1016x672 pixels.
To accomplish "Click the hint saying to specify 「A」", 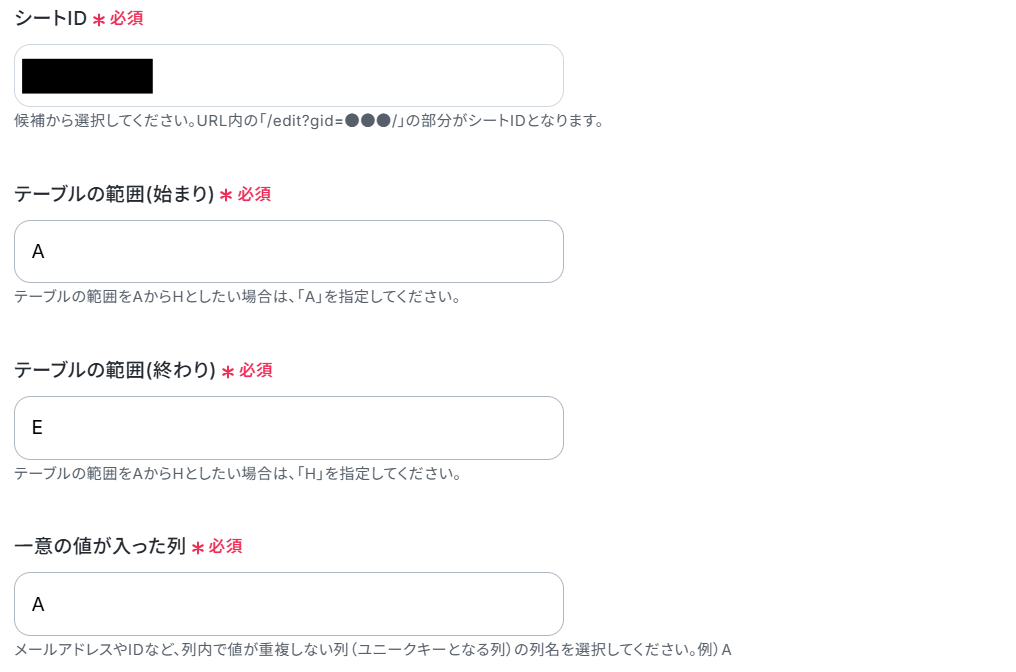I will pyautogui.click(x=238, y=297).
